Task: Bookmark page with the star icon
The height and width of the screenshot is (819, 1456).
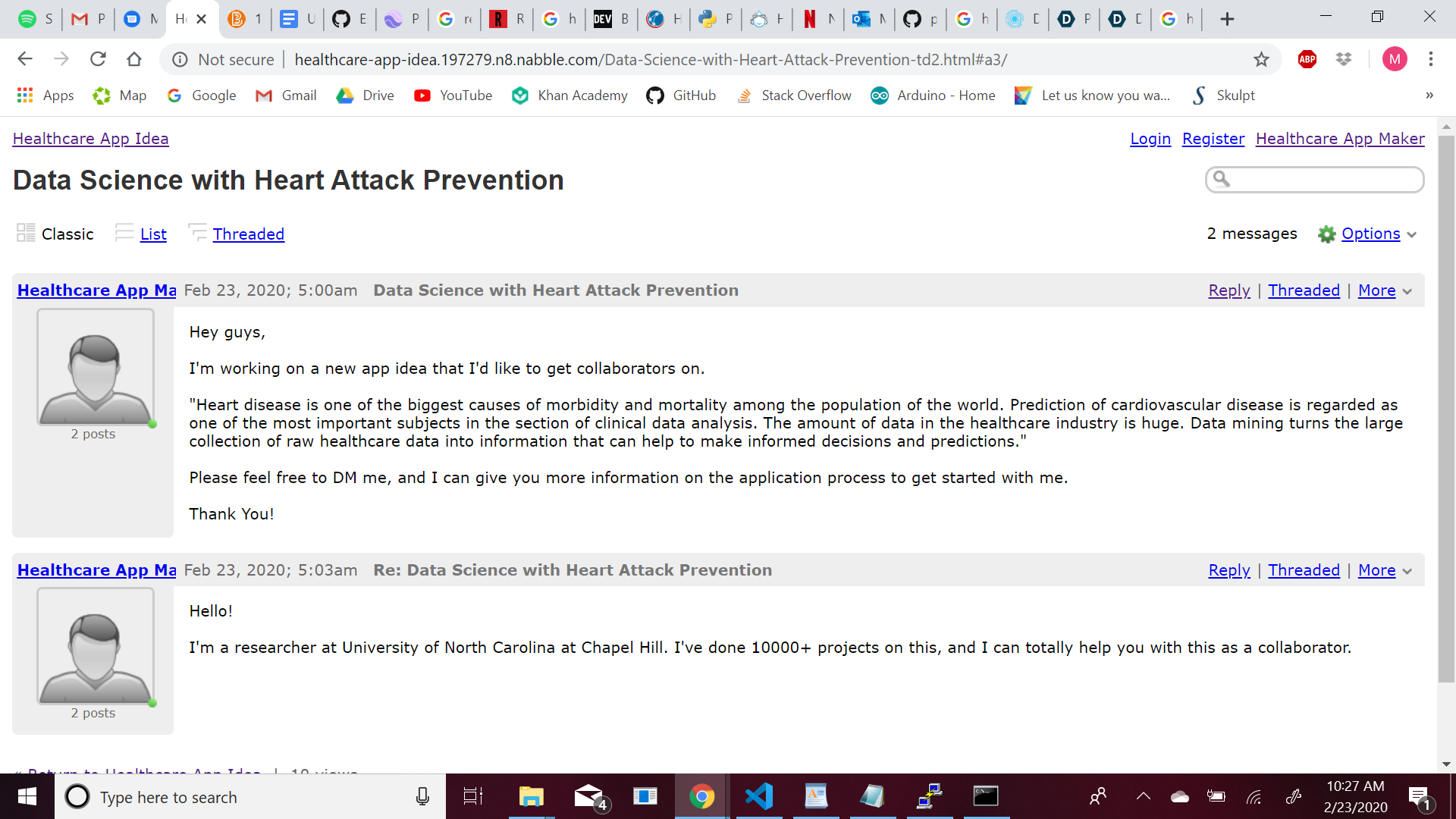Action: [1261, 59]
